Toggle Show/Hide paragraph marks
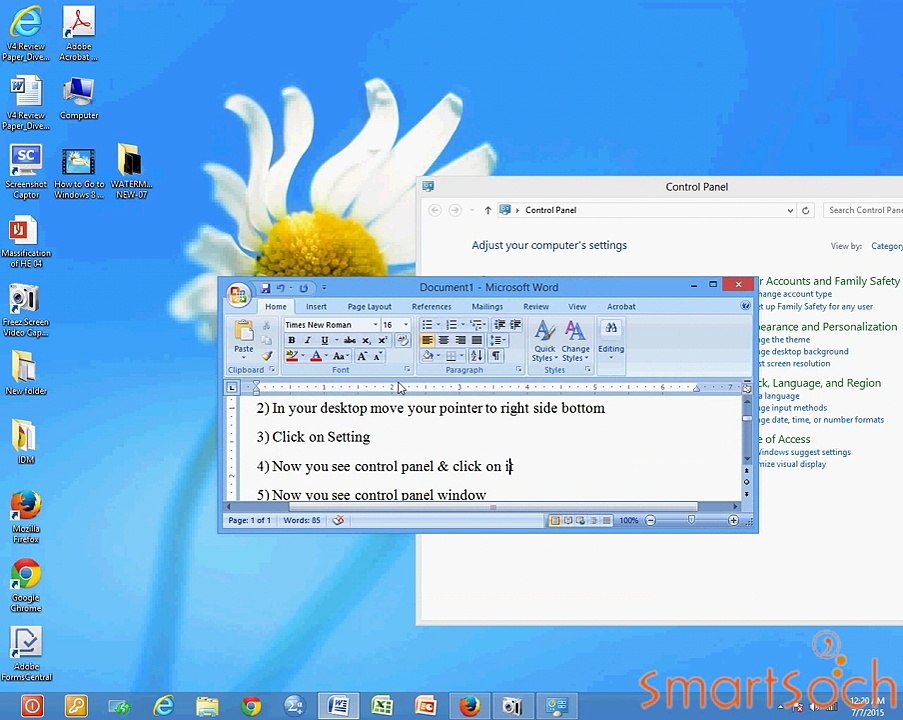Screen dimensions: 903x720 click(x=496, y=356)
